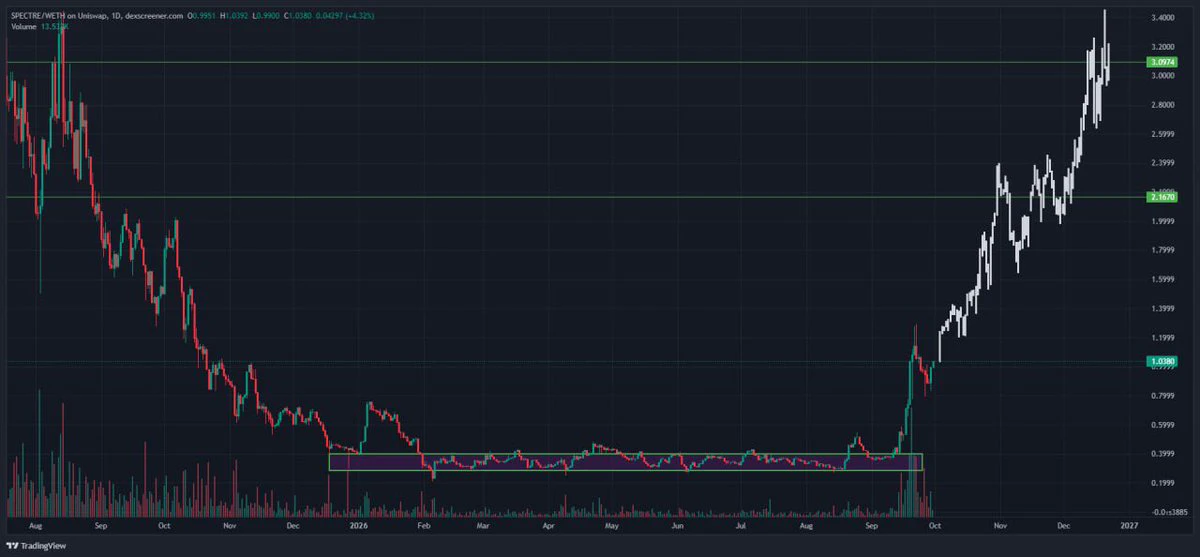Select the purple consolidation rectangle drawing
The height and width of the screenshot is (557, 1200).
[625, 462]
